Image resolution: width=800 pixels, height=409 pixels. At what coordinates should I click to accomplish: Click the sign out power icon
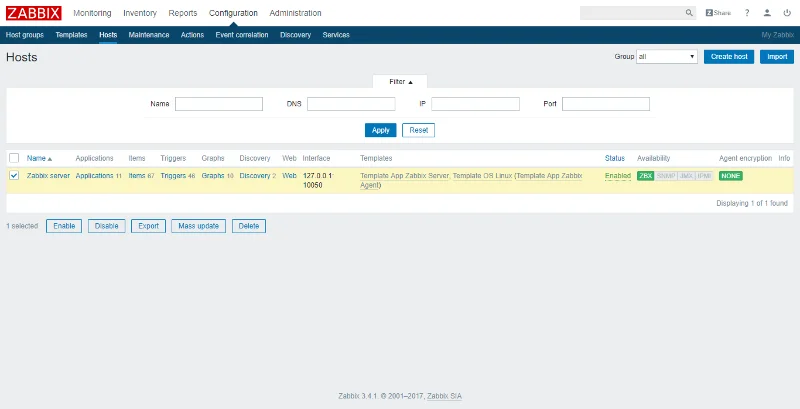(x=787, y=13)
